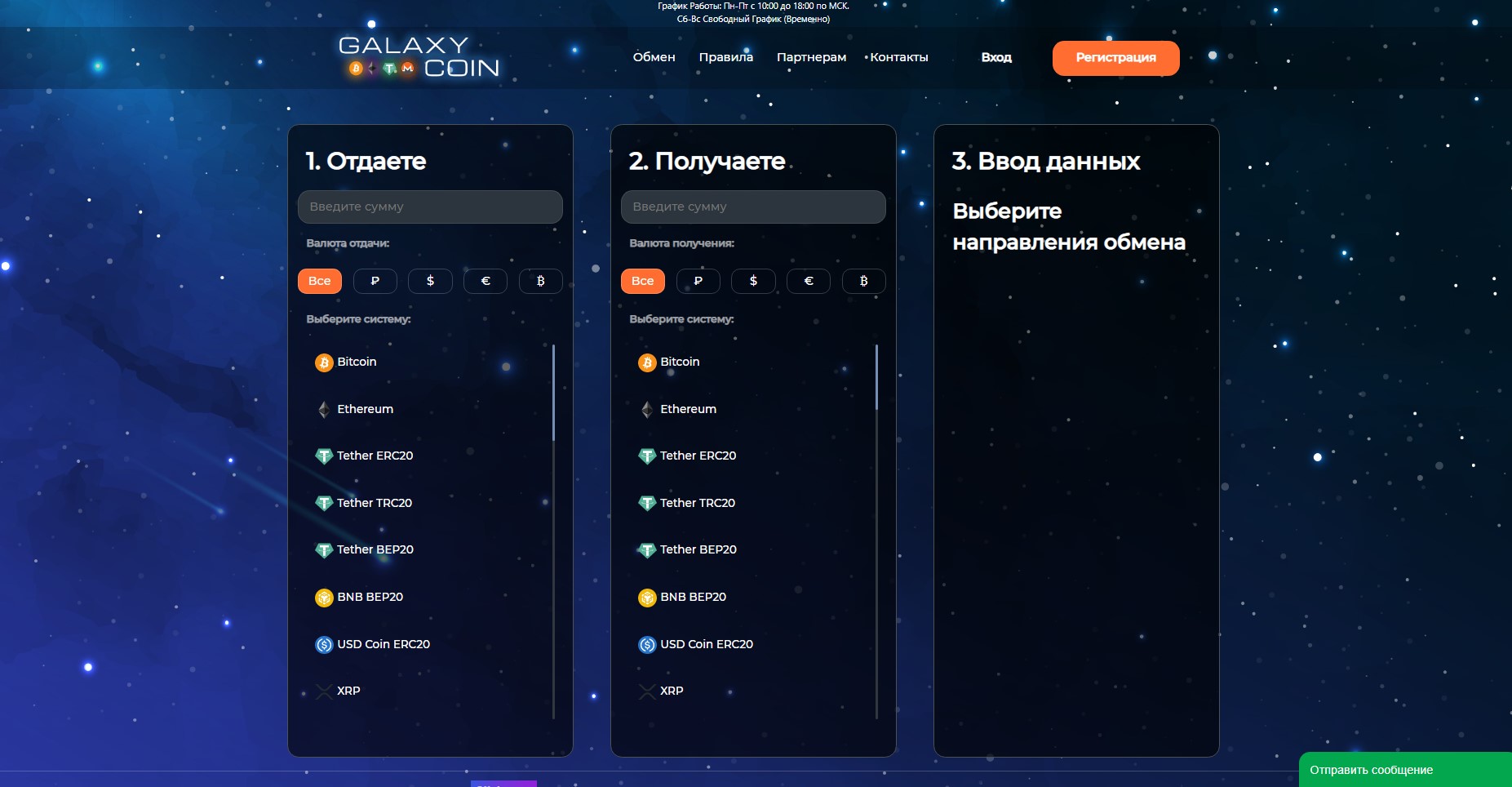
Task: Select XRP label in Отдаете list
Action: coord(348,691)
